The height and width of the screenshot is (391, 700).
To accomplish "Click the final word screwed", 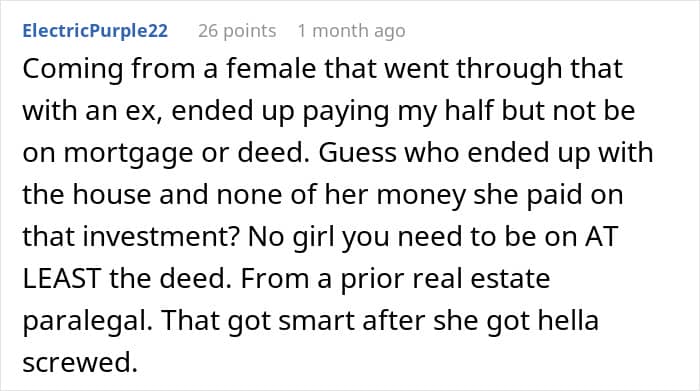I will point(80,362).
